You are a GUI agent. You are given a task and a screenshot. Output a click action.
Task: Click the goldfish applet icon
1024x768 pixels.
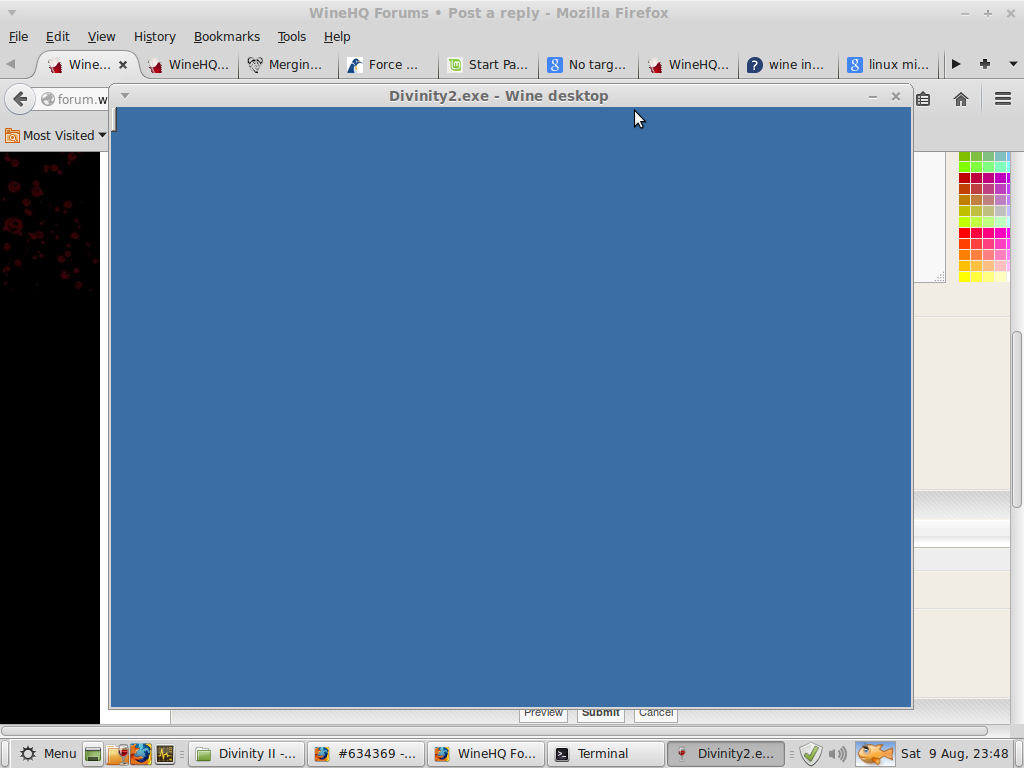(874, 754)
